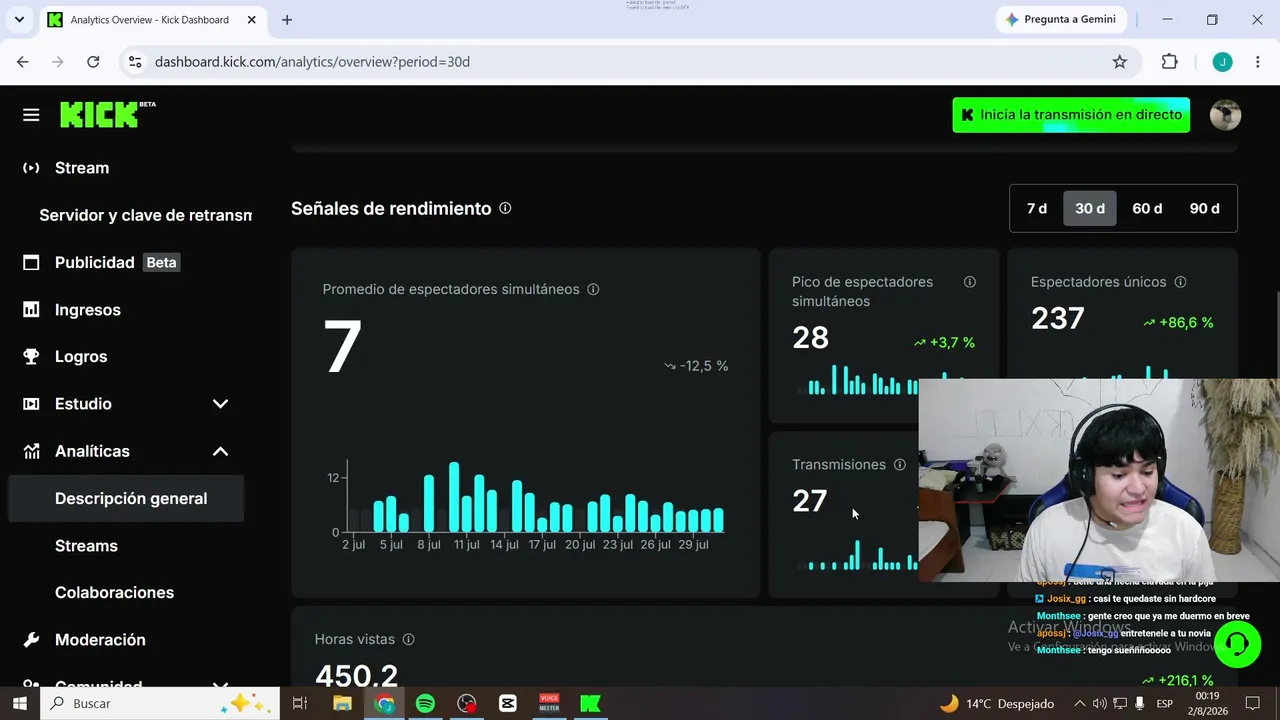1280x720 pixels.
Task: Open the user avatar menu
Action: [1225, 115]
